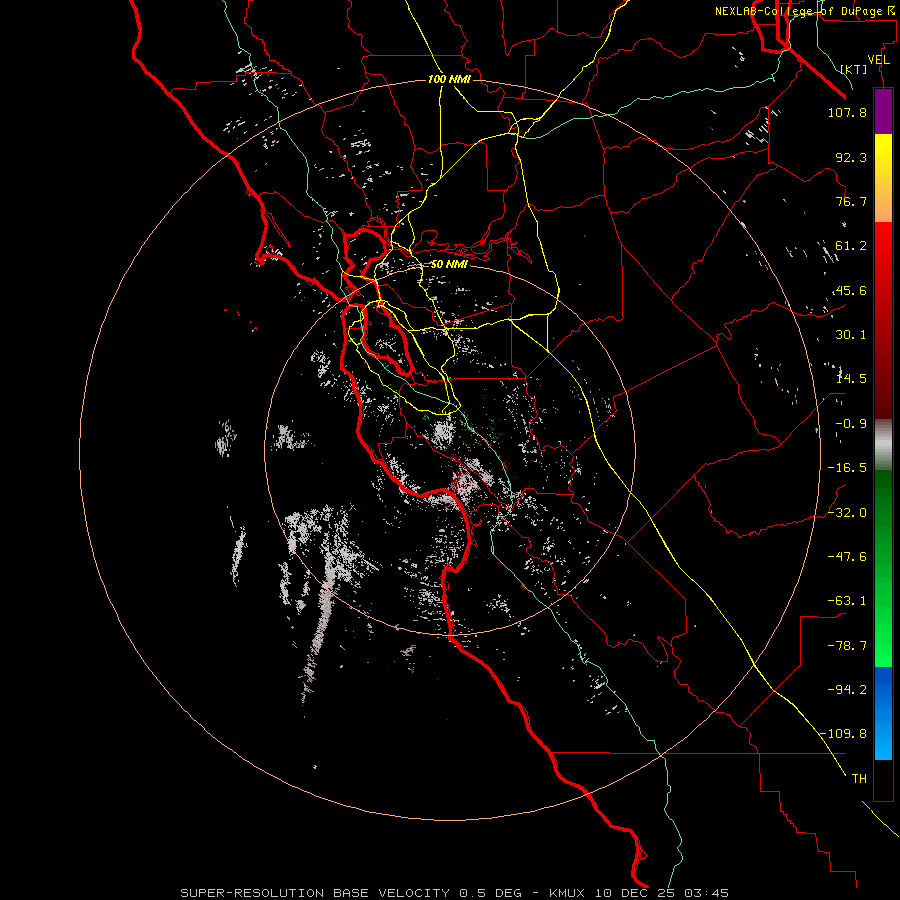Click the 100 NMI range ring label
The width and height of the screenshot is (900, 900).
(x=449, y=79)
